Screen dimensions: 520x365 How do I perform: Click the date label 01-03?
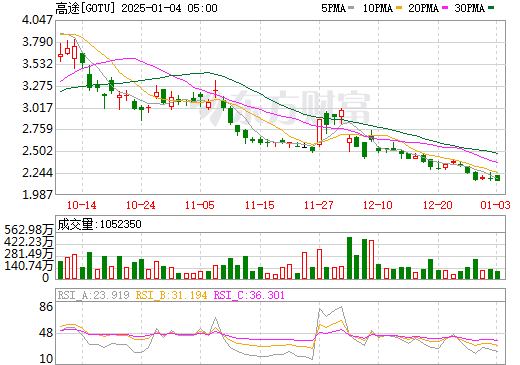[495, 205]
